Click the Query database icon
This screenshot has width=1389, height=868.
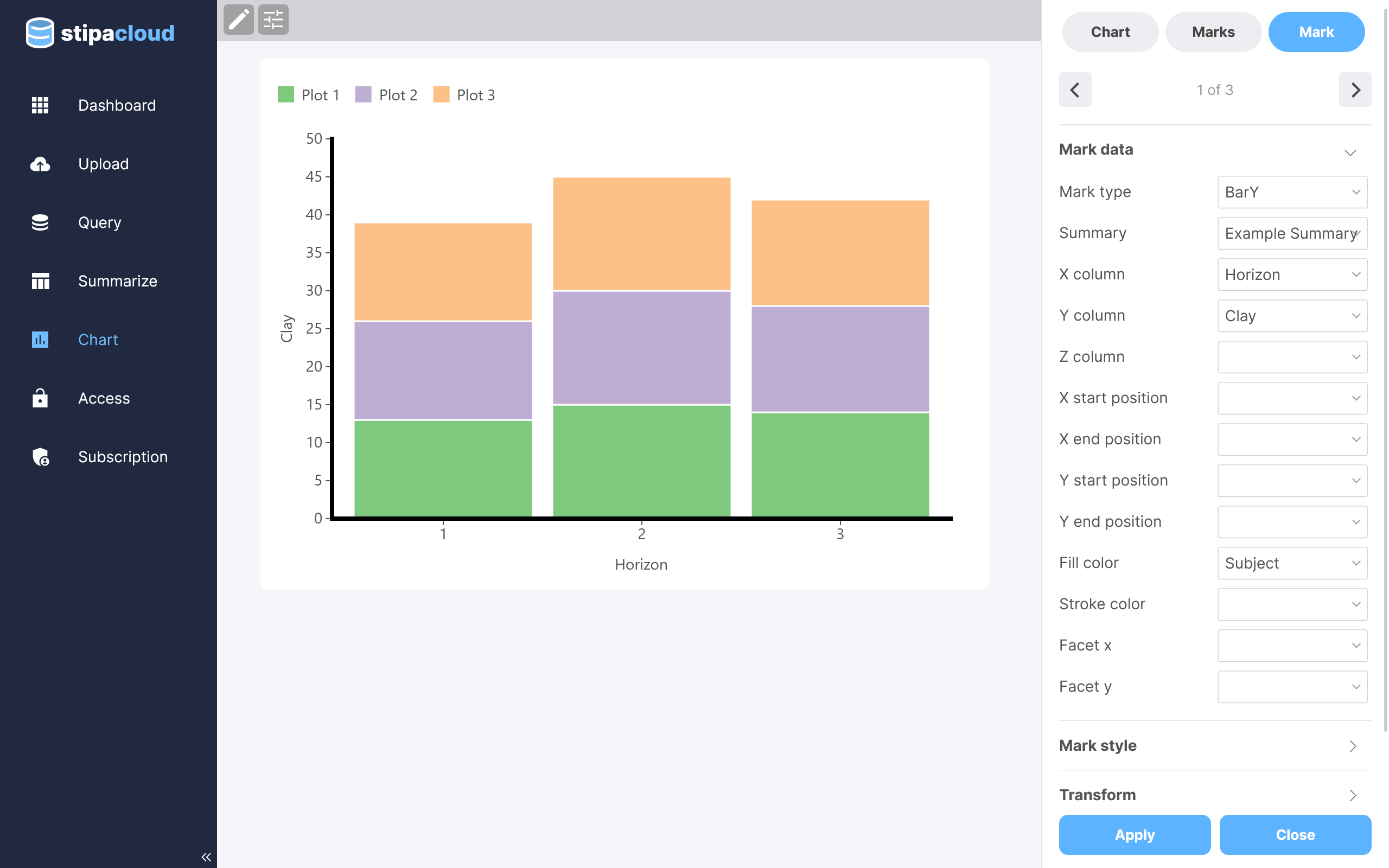[x=40, y=223]
